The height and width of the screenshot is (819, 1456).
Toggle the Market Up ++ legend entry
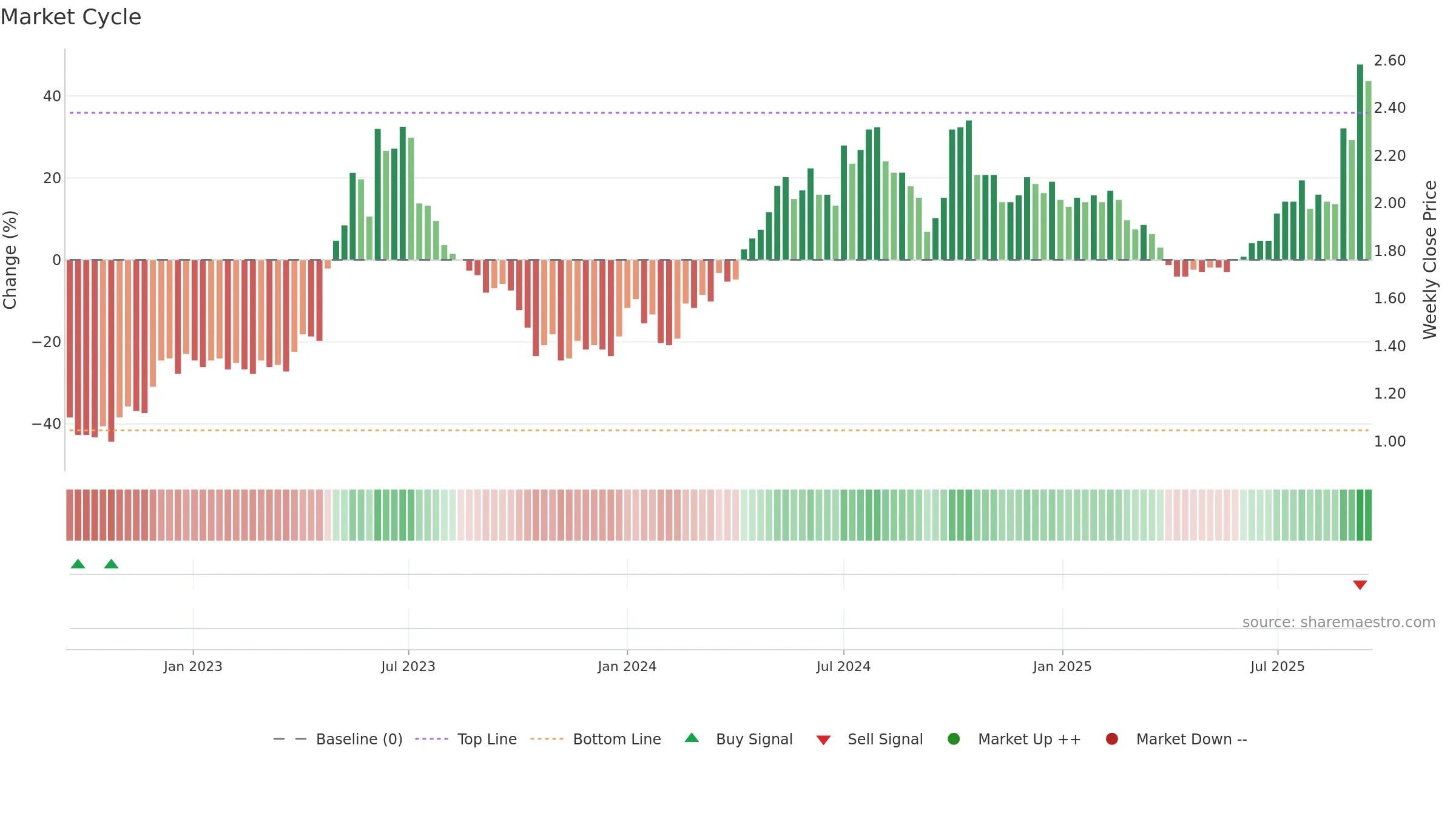pyautogui.click(x=1014, y=739)
